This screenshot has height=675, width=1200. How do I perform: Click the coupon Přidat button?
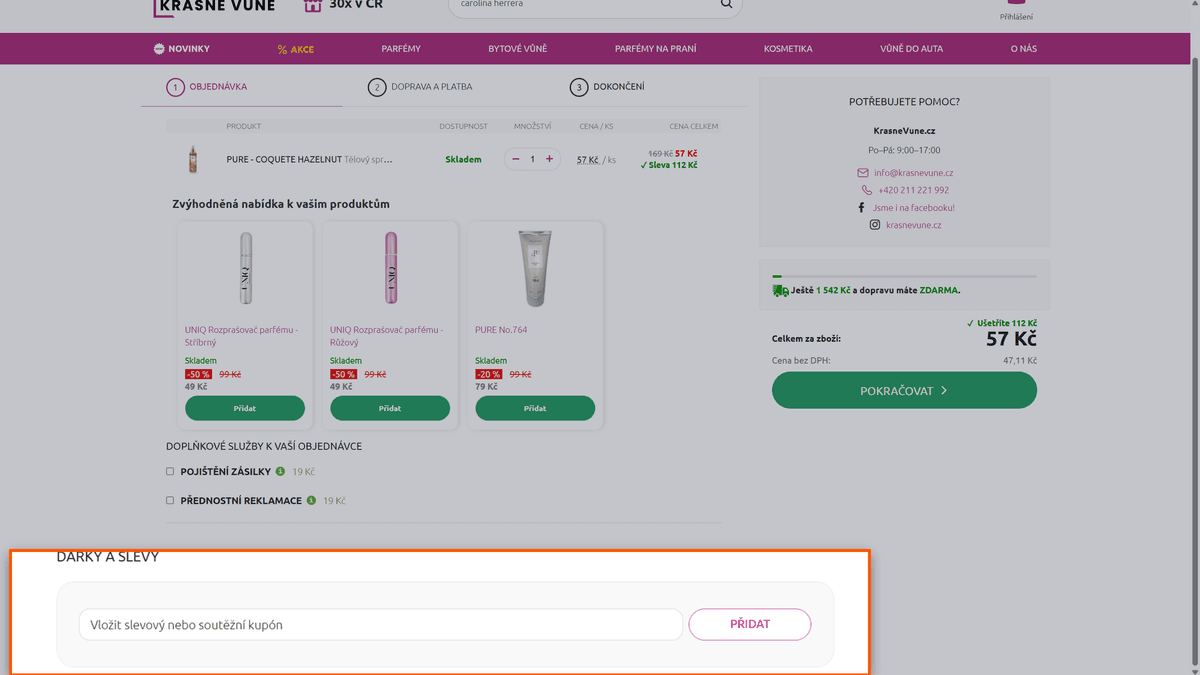[x=750, y=624]
